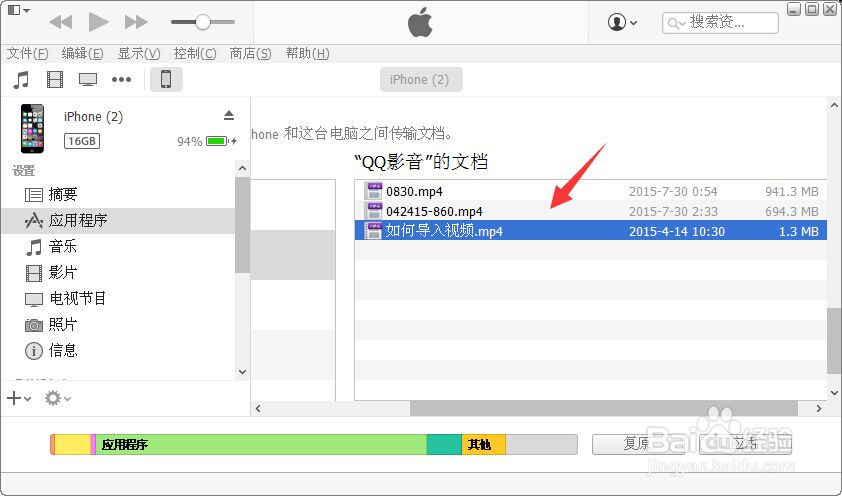
Task: Select 照片 in the sidebar
Action: 118,324
